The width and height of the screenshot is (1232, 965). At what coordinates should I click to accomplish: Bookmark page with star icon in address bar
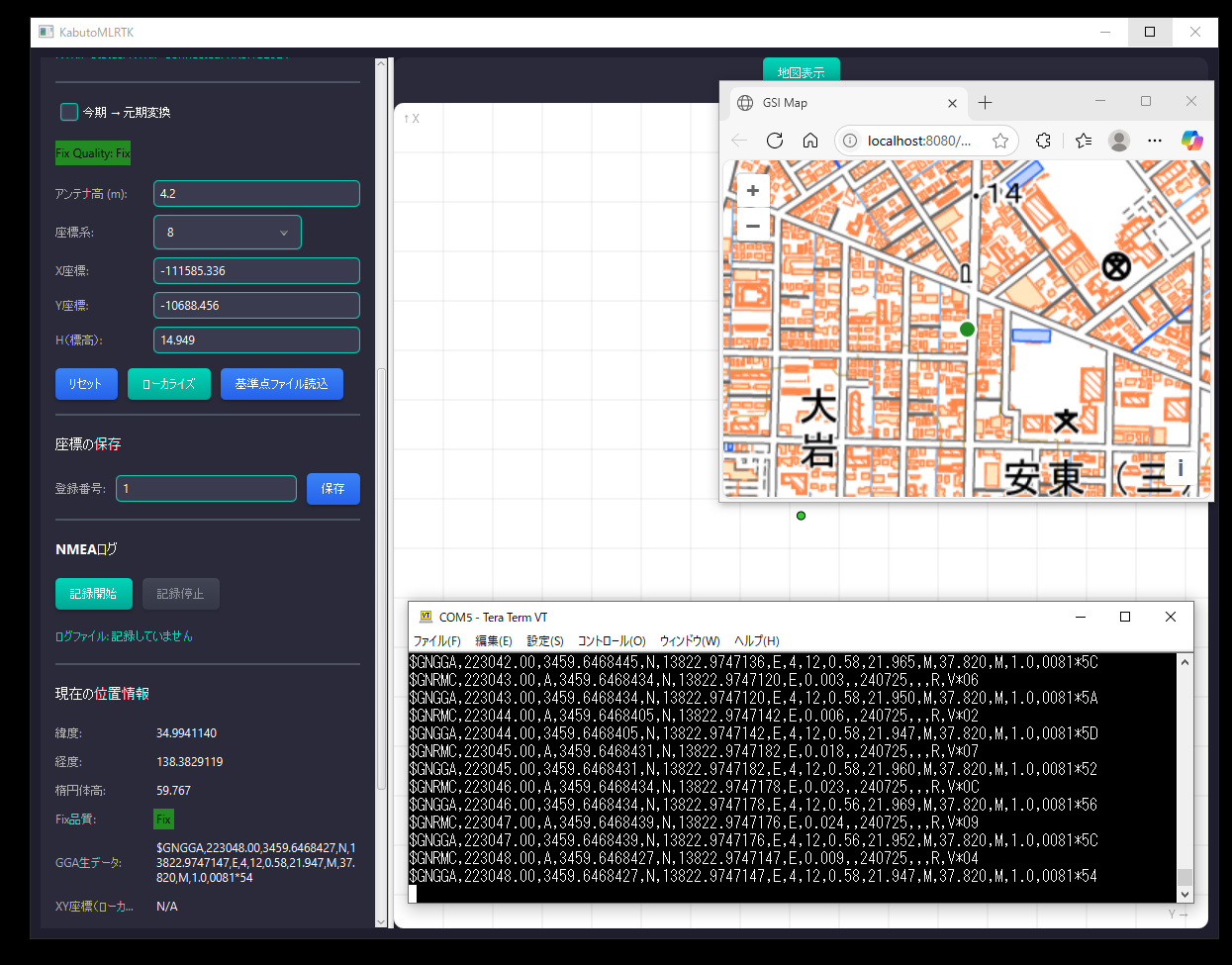point(1000,141)
